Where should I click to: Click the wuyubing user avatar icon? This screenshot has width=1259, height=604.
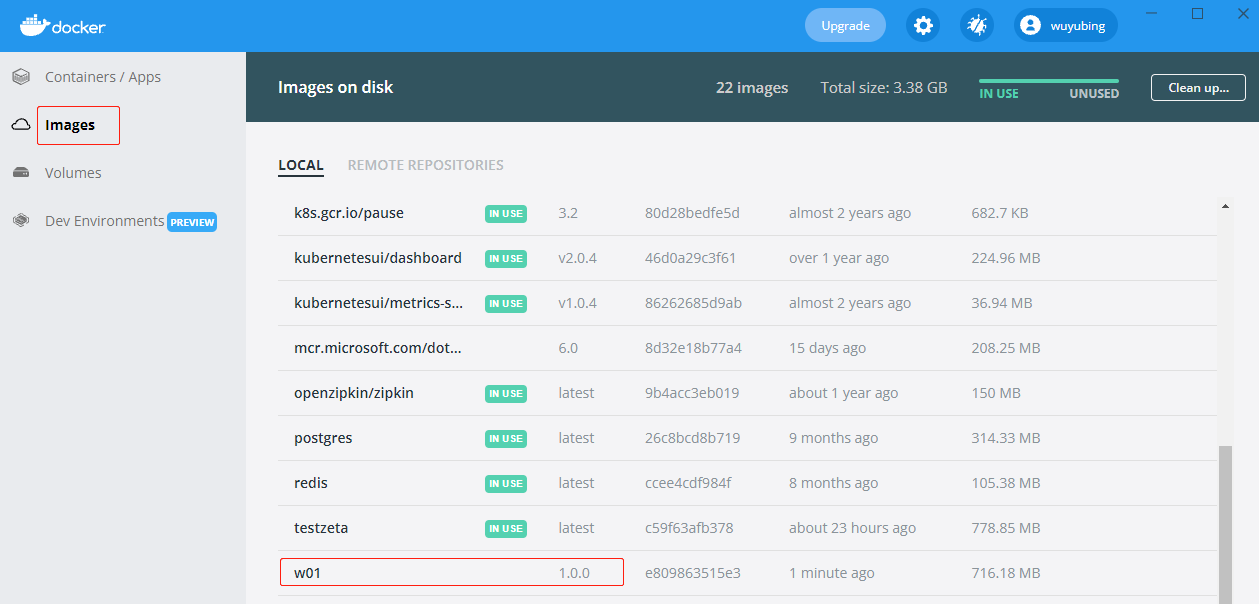click(1031, 26)
